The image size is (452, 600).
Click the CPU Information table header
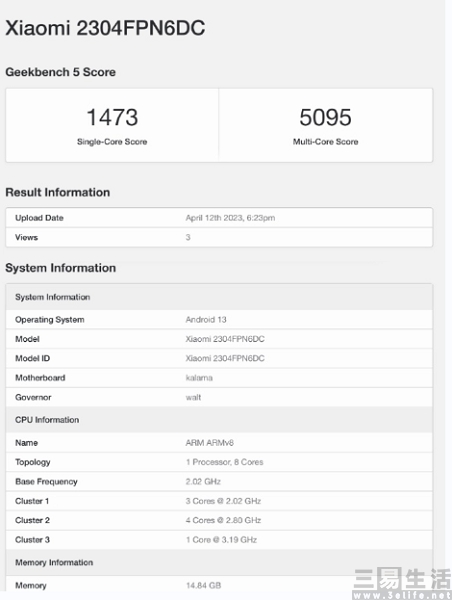(x=219, y=420)
